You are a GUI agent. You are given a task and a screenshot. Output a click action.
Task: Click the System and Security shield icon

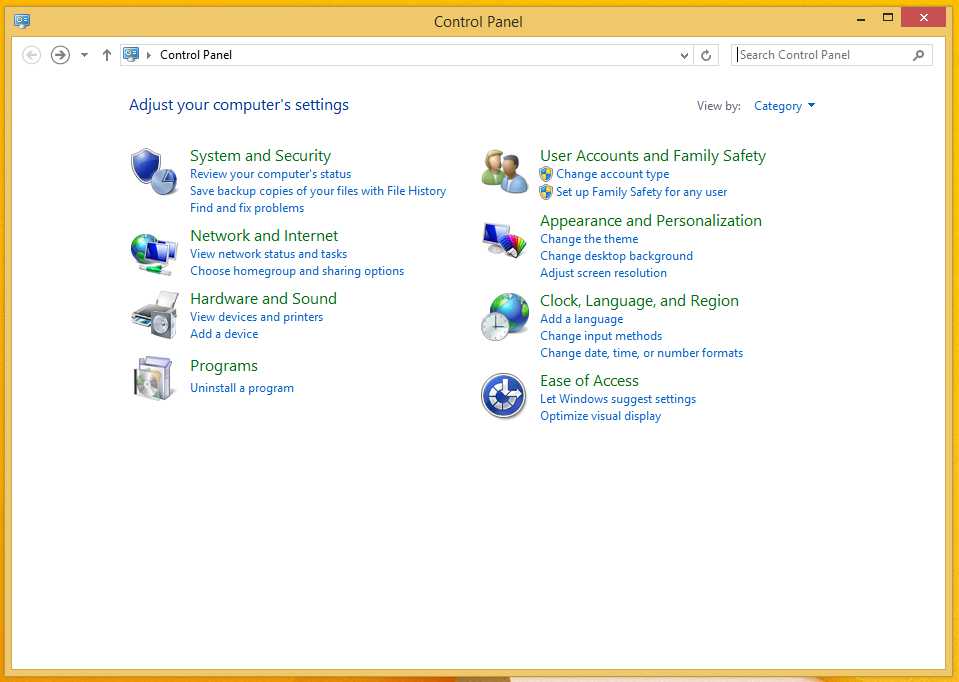tap(153, 171)
